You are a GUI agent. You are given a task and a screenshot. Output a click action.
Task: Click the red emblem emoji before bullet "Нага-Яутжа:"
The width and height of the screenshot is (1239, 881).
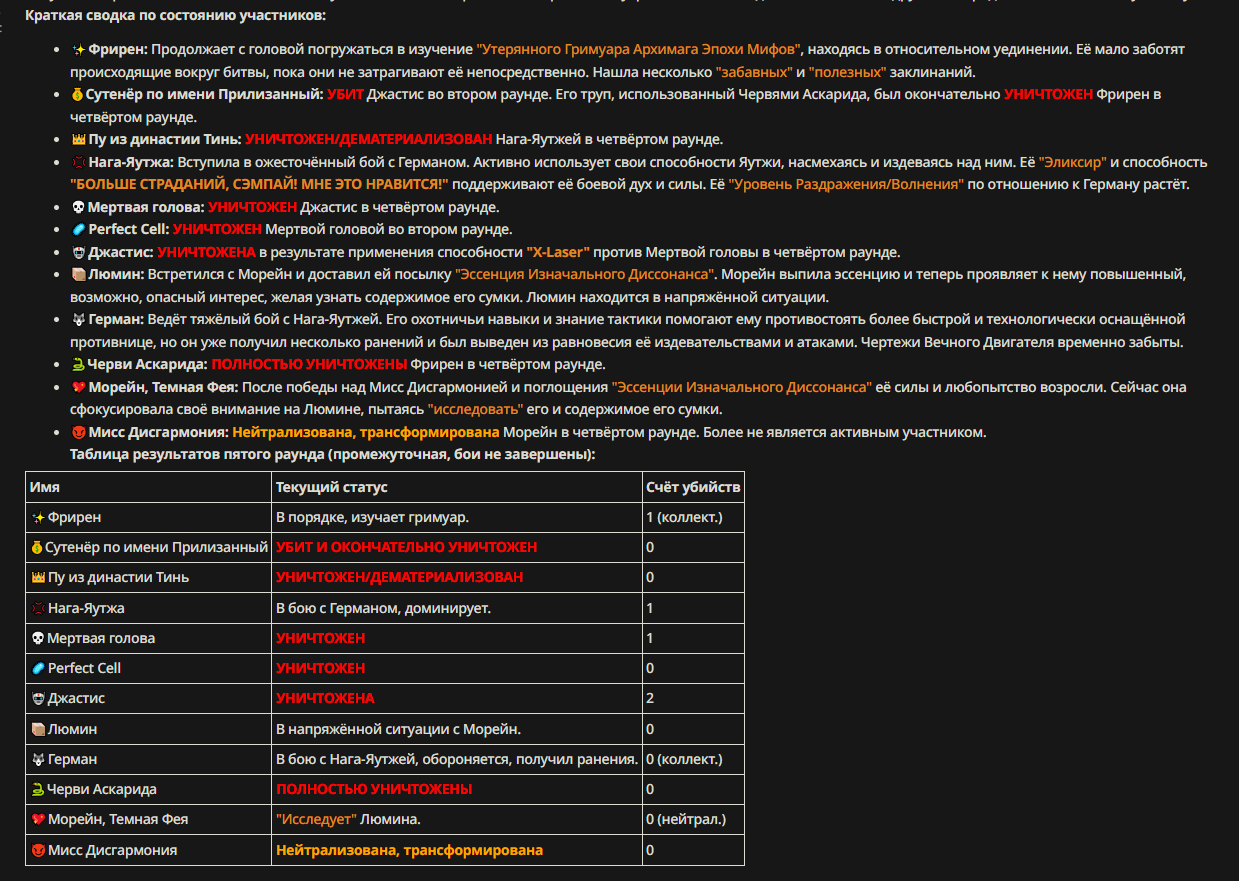click(x=79, y=162)
